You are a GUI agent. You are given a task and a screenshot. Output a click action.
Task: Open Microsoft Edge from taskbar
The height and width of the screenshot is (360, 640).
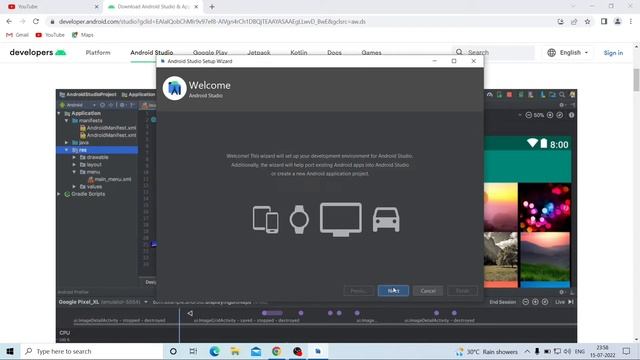pos(214,351)
